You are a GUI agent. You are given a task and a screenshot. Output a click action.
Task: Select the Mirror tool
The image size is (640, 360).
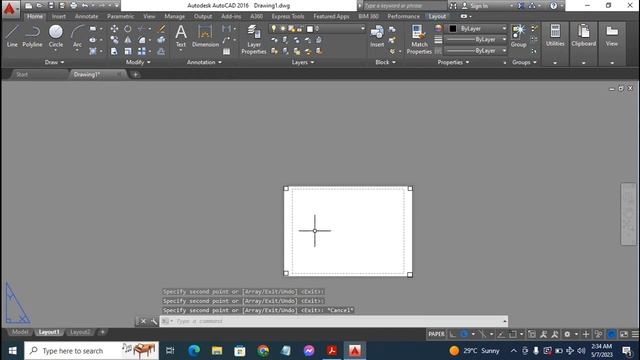(x=128, y=40)
